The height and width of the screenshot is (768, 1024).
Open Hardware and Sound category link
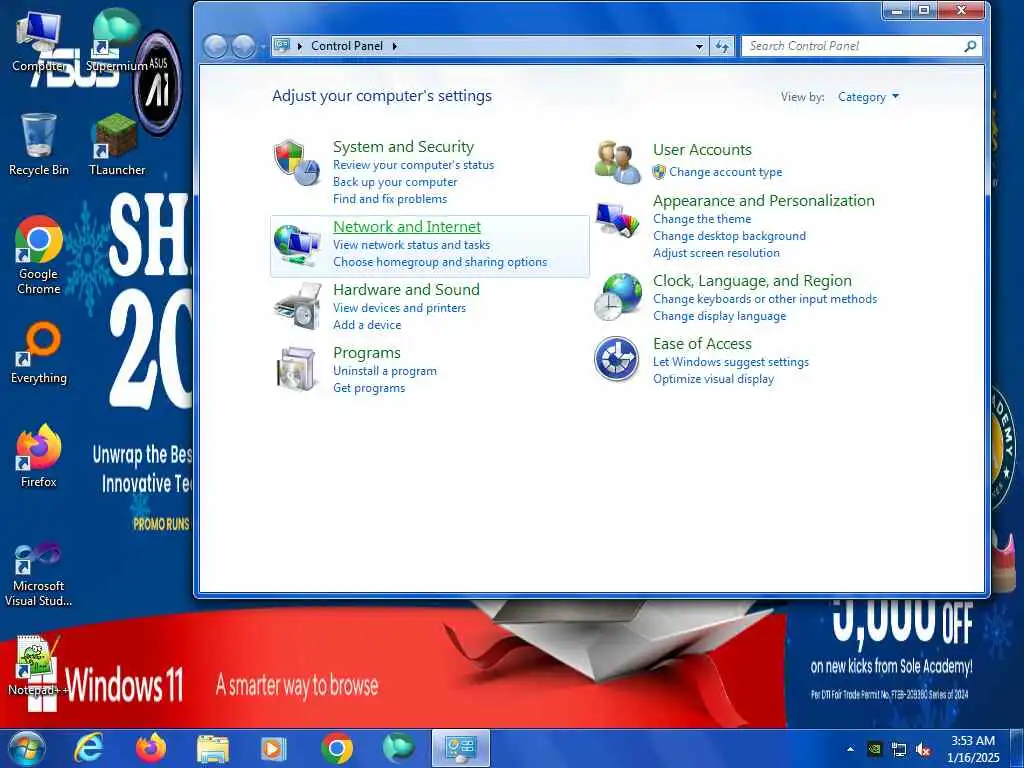(406, 289)
